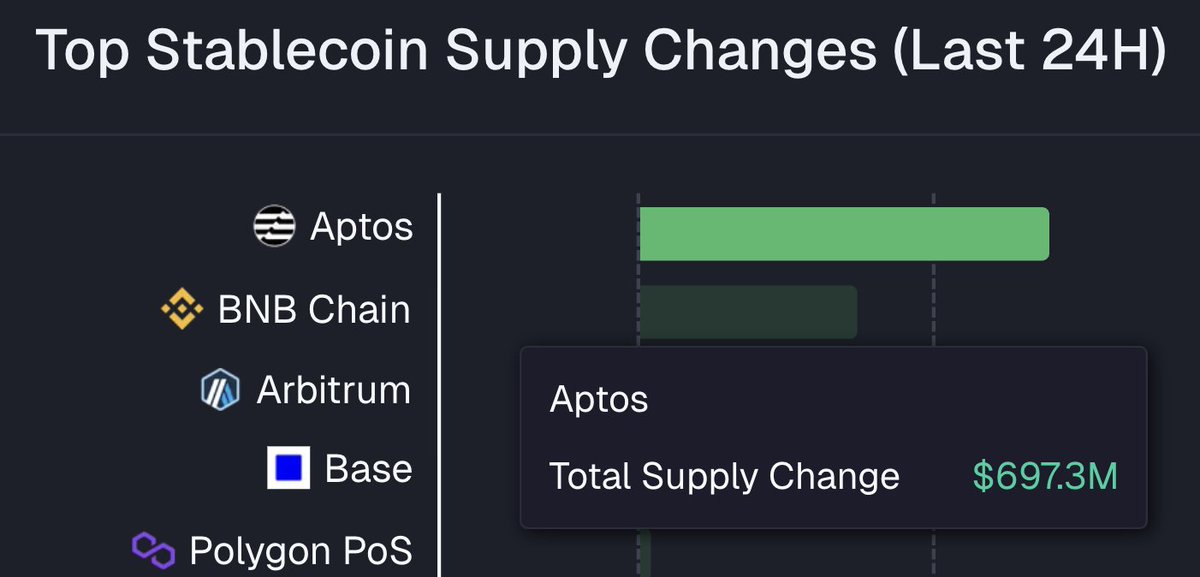Click the horizontal divider below the title
This screenshot has height=577, width=1200.
click(x=600, y=134)
